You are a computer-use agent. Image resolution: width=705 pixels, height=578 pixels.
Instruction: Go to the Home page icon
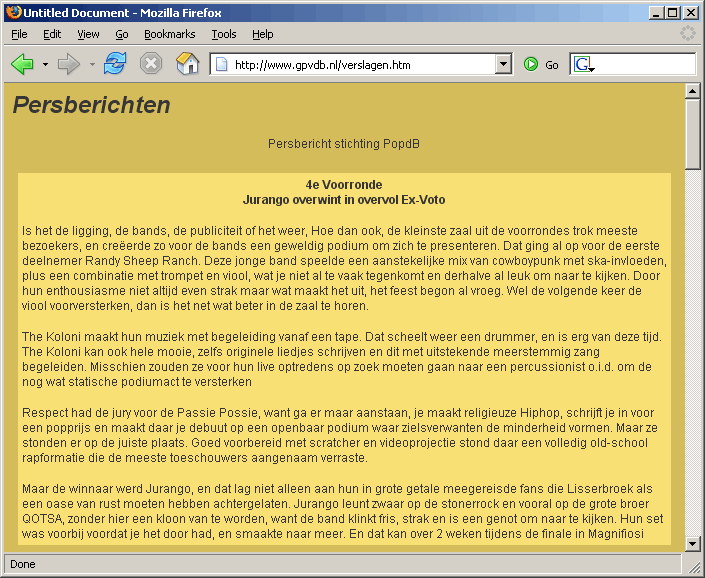187,63
